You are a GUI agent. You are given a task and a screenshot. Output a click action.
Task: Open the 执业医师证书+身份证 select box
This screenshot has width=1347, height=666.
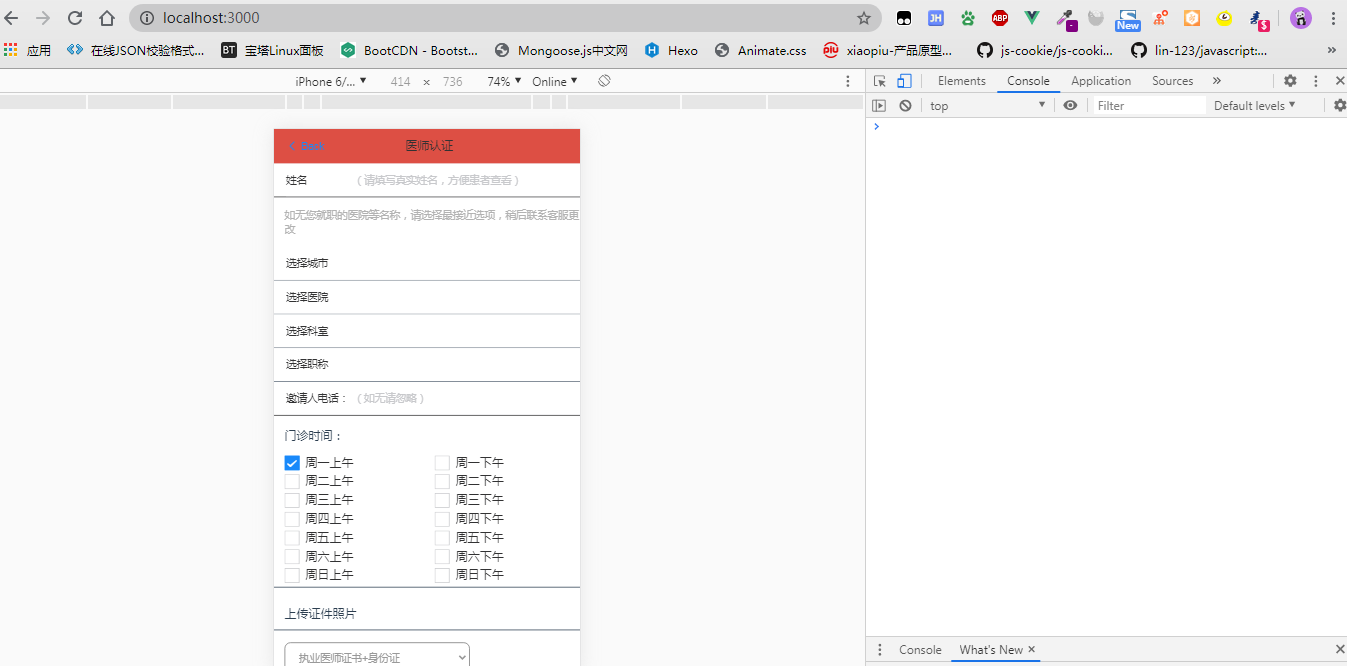pos(377,657)
